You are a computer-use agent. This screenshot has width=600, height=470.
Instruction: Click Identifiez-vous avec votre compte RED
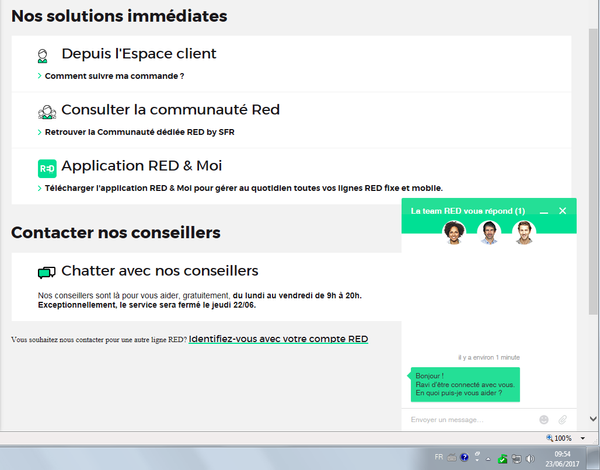click(278, 339)
